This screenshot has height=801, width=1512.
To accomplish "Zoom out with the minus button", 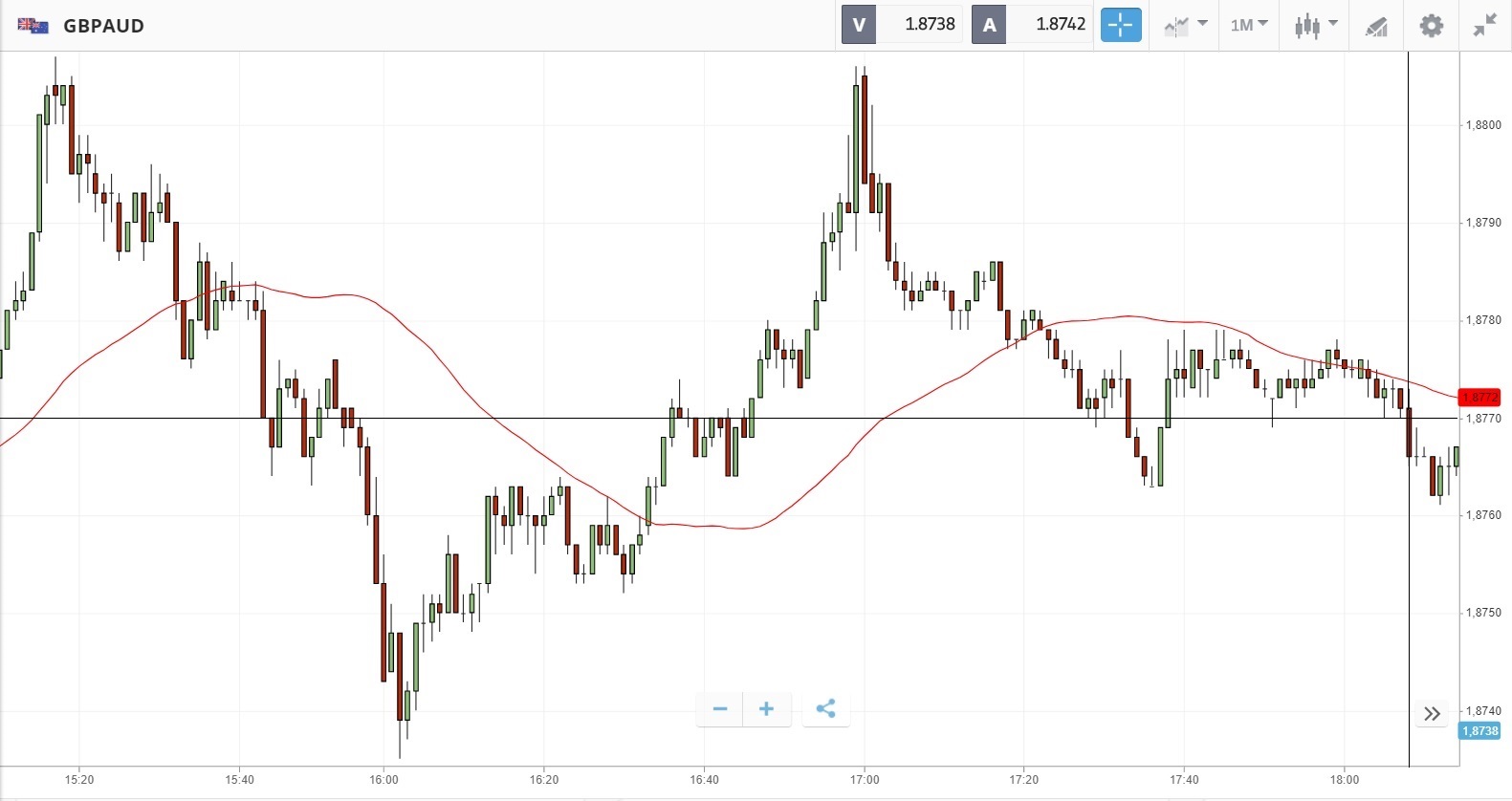I will (x=720, y=709).
